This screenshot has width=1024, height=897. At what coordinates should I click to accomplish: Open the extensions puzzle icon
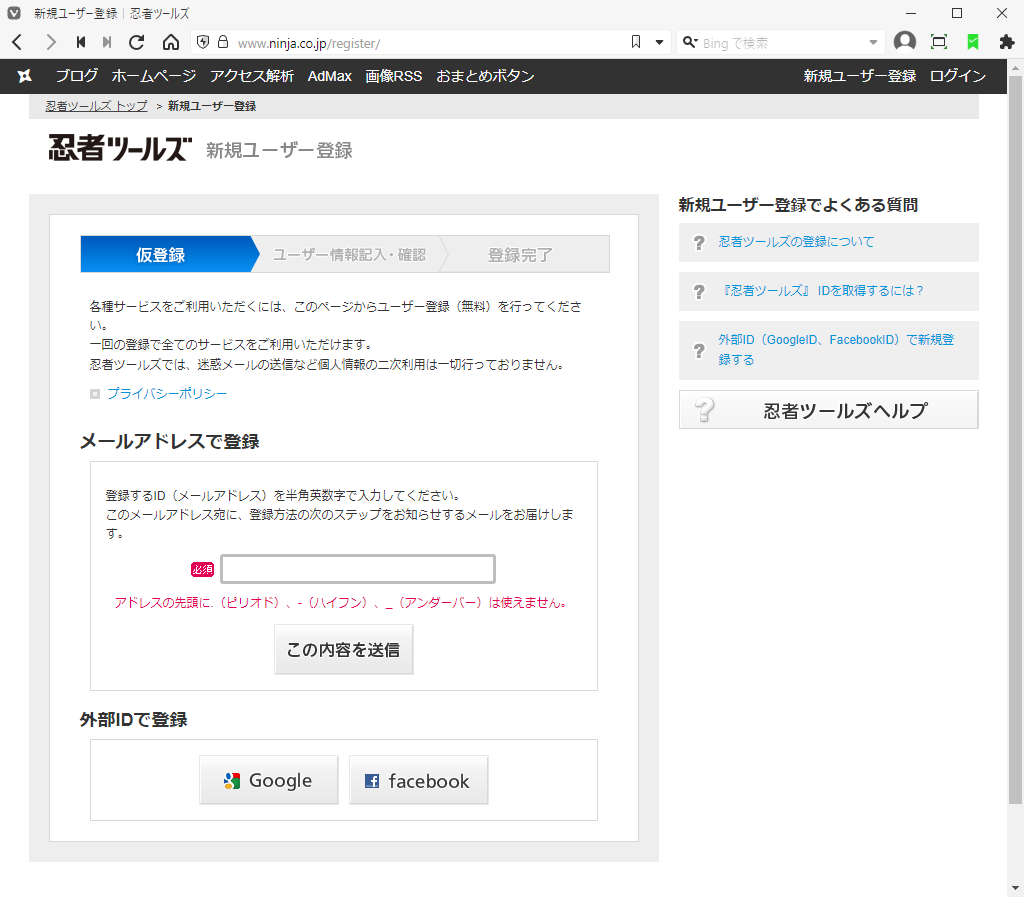[1006, 42]
